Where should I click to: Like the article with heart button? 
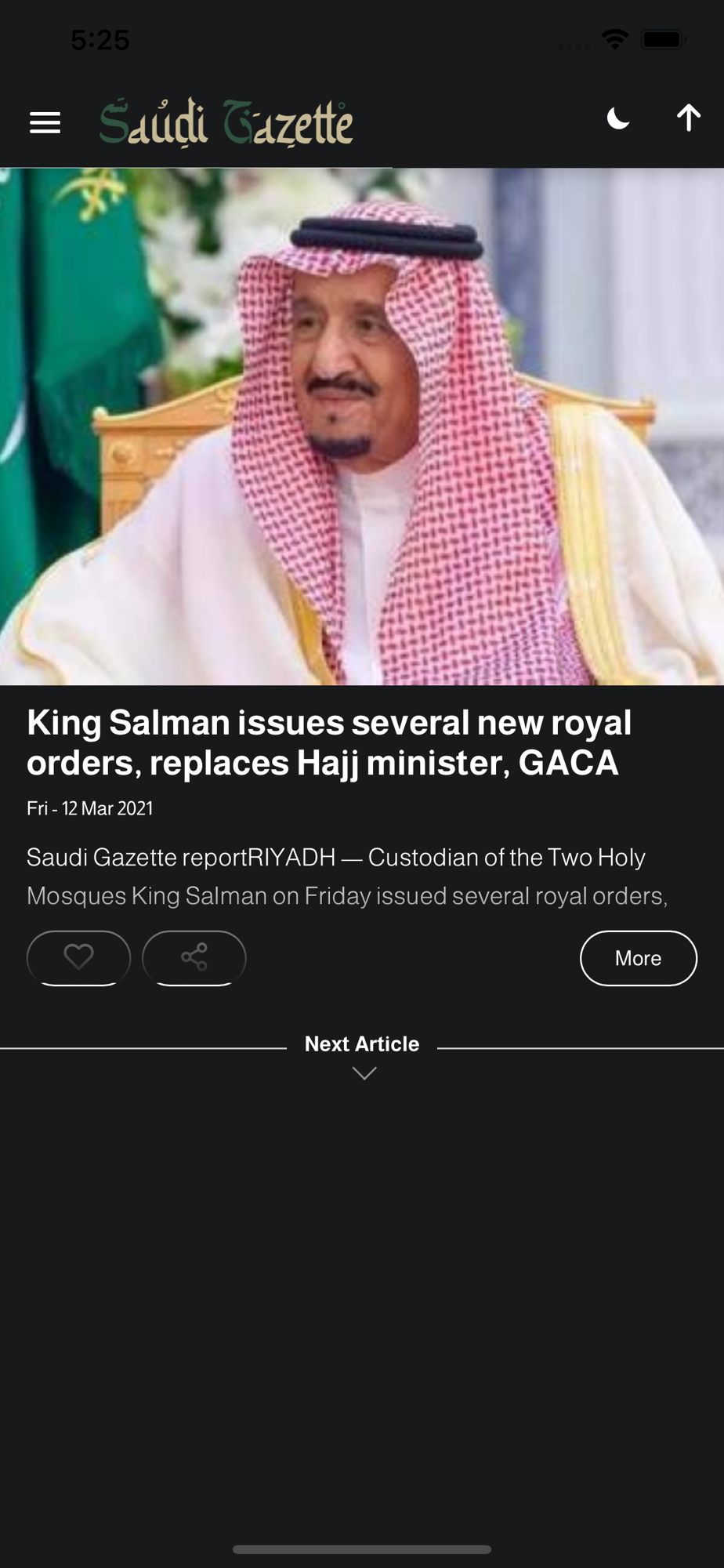pyautogui.click(x=78, y=957)
